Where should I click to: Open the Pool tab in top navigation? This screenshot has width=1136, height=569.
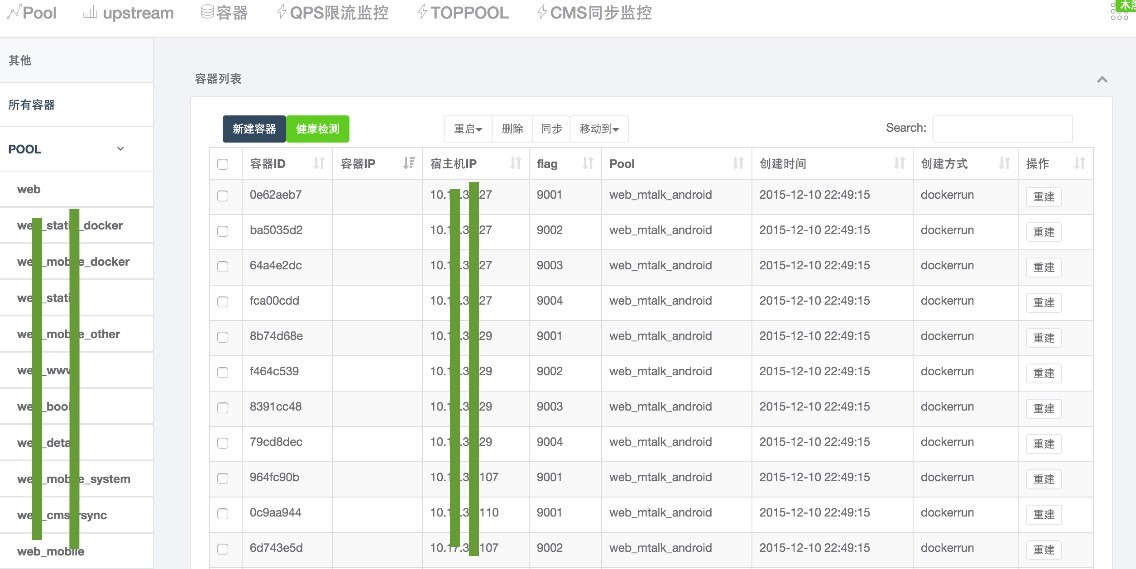31,12
